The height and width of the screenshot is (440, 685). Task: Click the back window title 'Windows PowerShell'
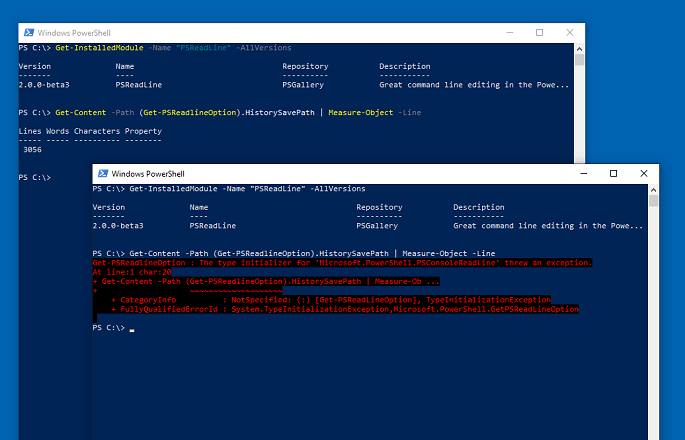coord(74,33)
